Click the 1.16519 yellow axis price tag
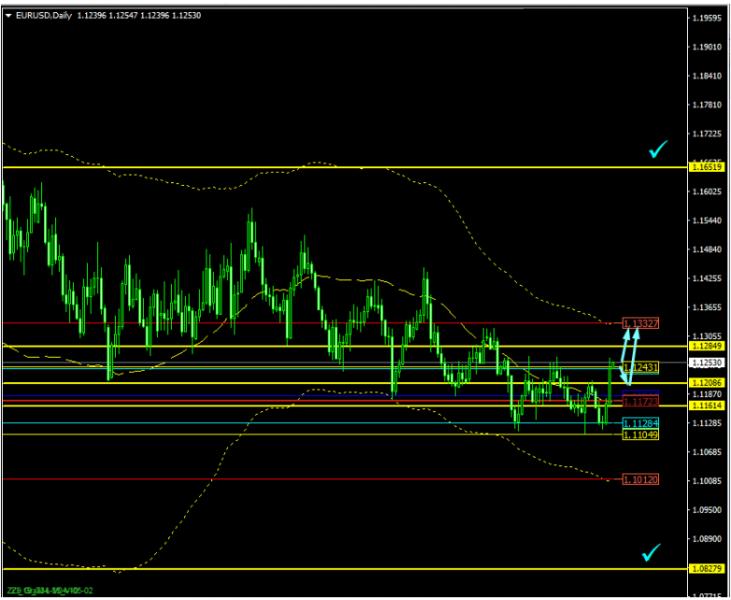Viewport: 731px width, 600px height. (707, 166)
